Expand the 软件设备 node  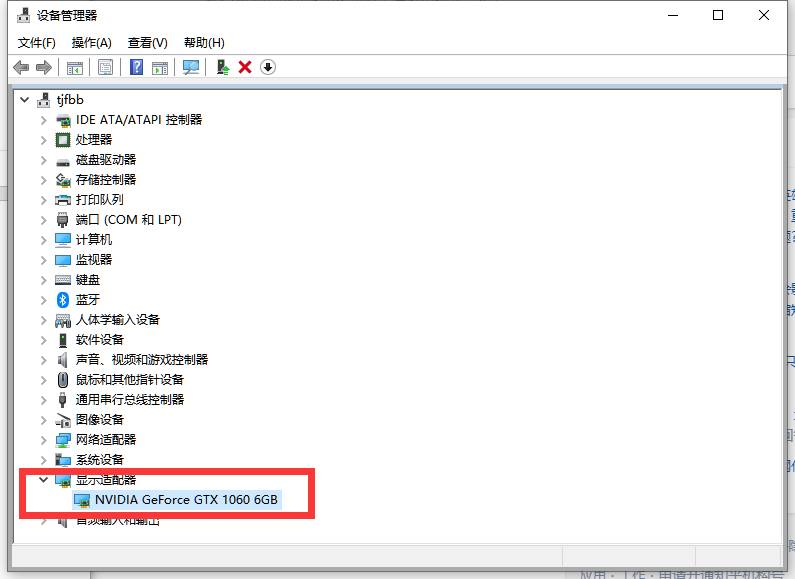[x=44, y=340]
